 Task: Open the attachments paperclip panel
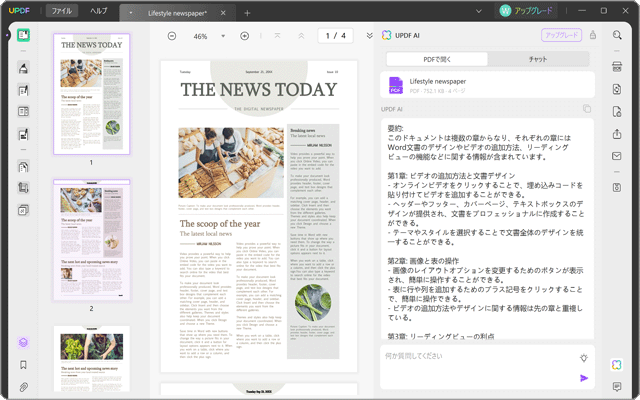(x=23, y=386)
